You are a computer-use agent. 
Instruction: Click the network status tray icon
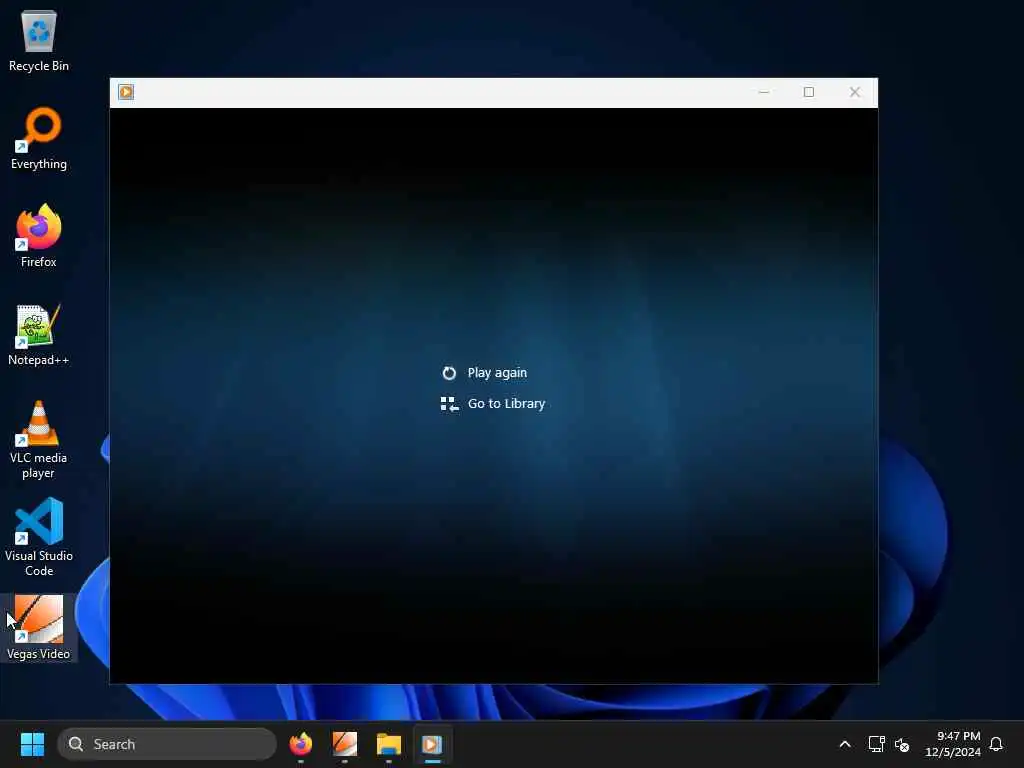(876, 744)
